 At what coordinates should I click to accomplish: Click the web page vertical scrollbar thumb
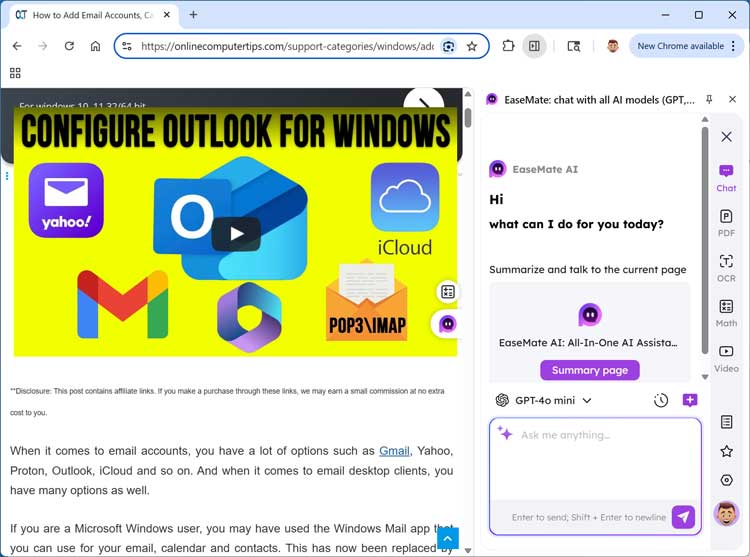468,118
